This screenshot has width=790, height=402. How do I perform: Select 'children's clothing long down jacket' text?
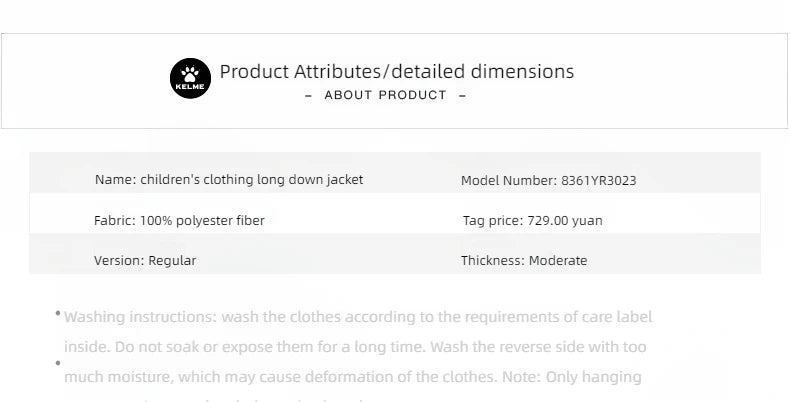252,180
